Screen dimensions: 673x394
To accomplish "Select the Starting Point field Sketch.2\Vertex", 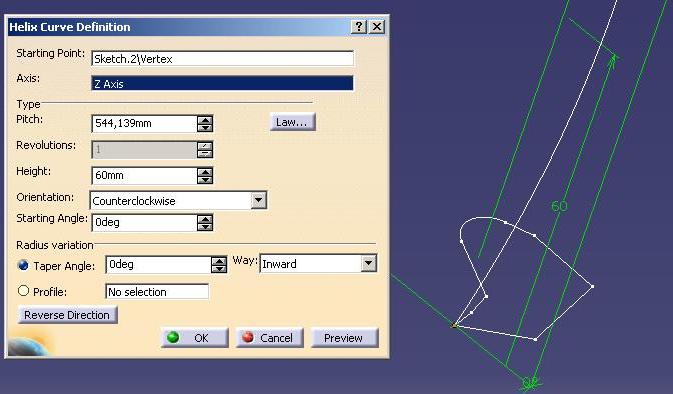I will 222,58.
